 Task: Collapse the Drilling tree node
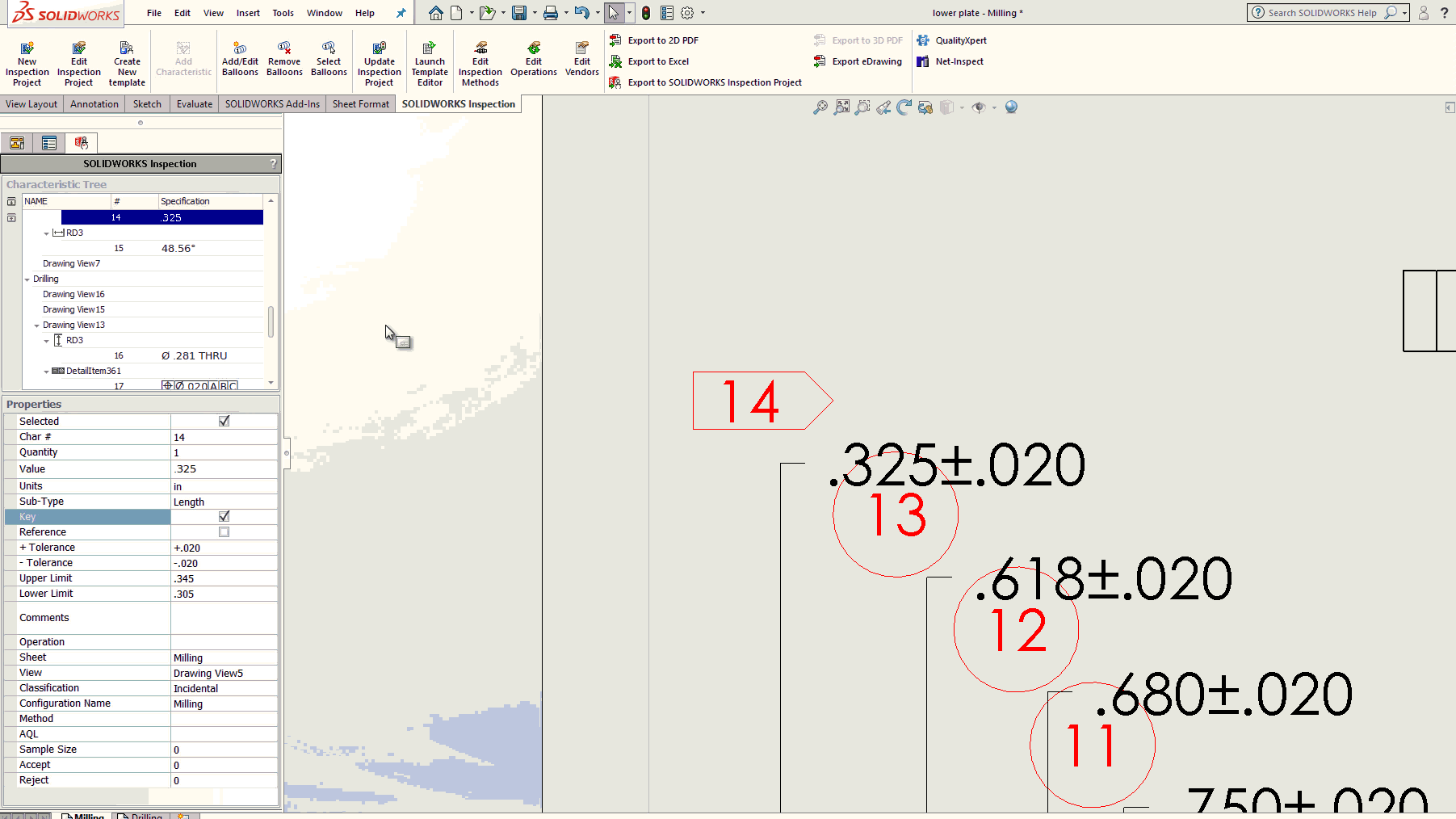tap(27, 279)
